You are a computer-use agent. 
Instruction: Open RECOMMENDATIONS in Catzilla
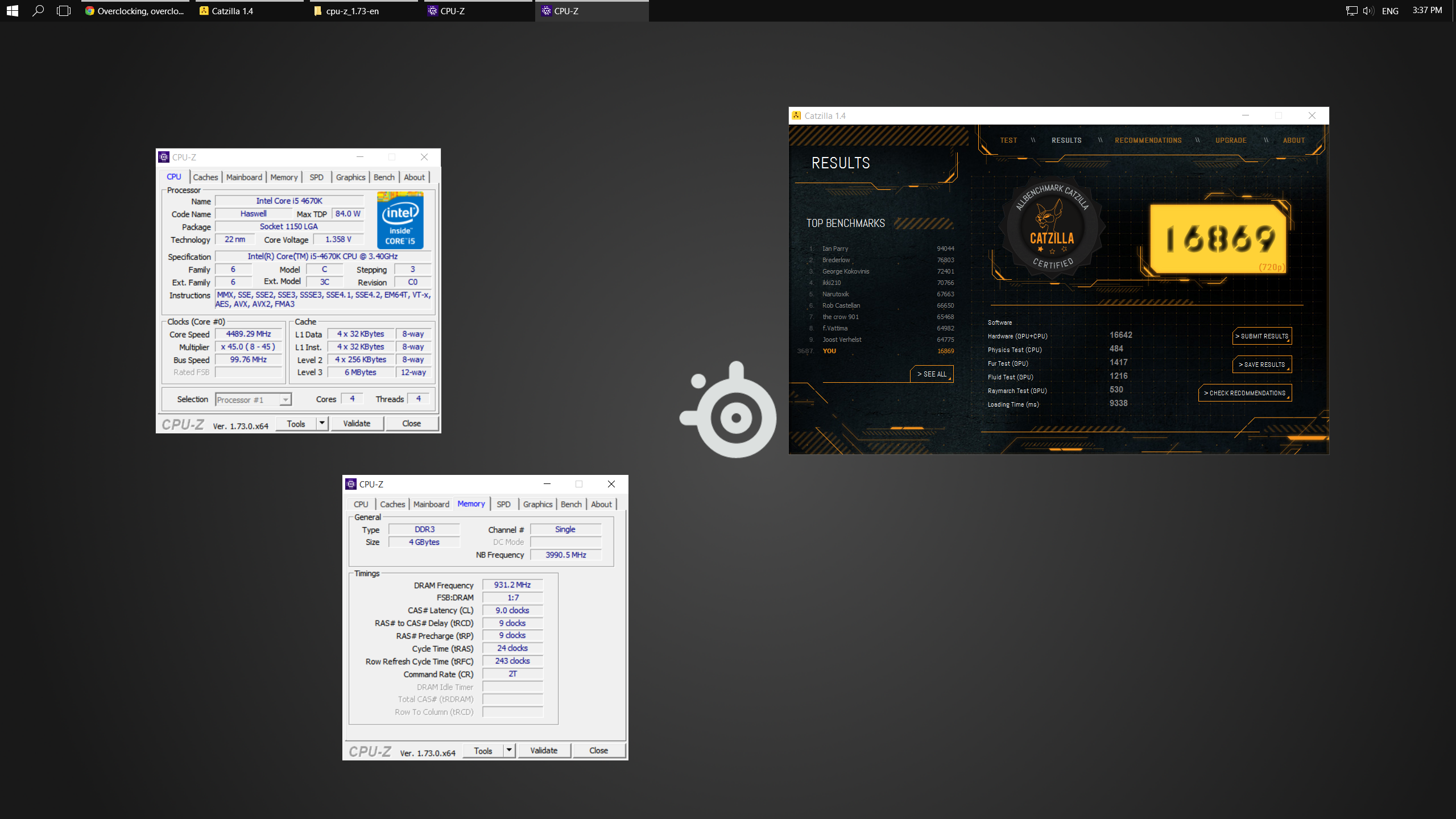tap(1148, 140)
